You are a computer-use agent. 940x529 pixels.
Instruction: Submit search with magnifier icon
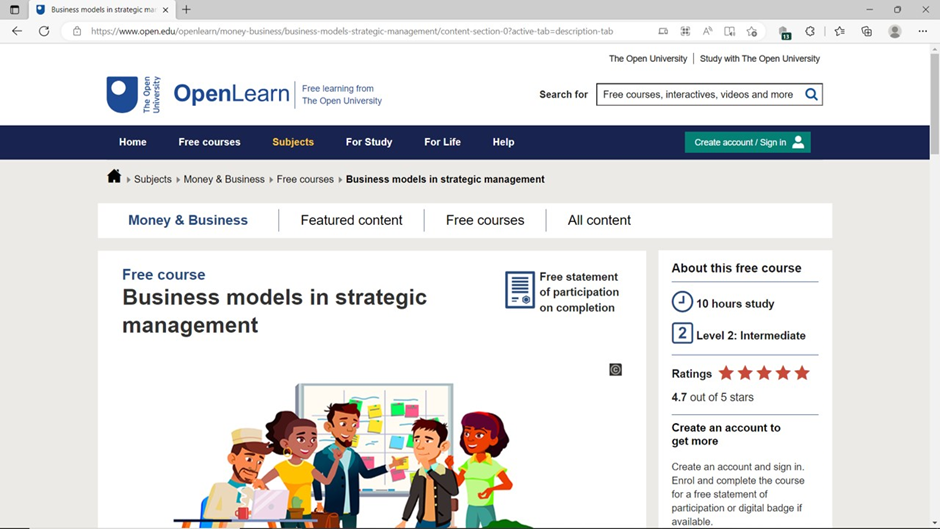click(x=811, y=94)
